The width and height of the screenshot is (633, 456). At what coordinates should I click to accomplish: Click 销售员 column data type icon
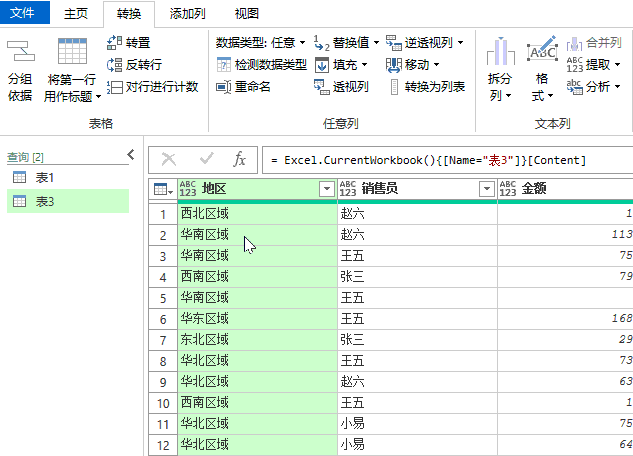click(x=348, y=189)
